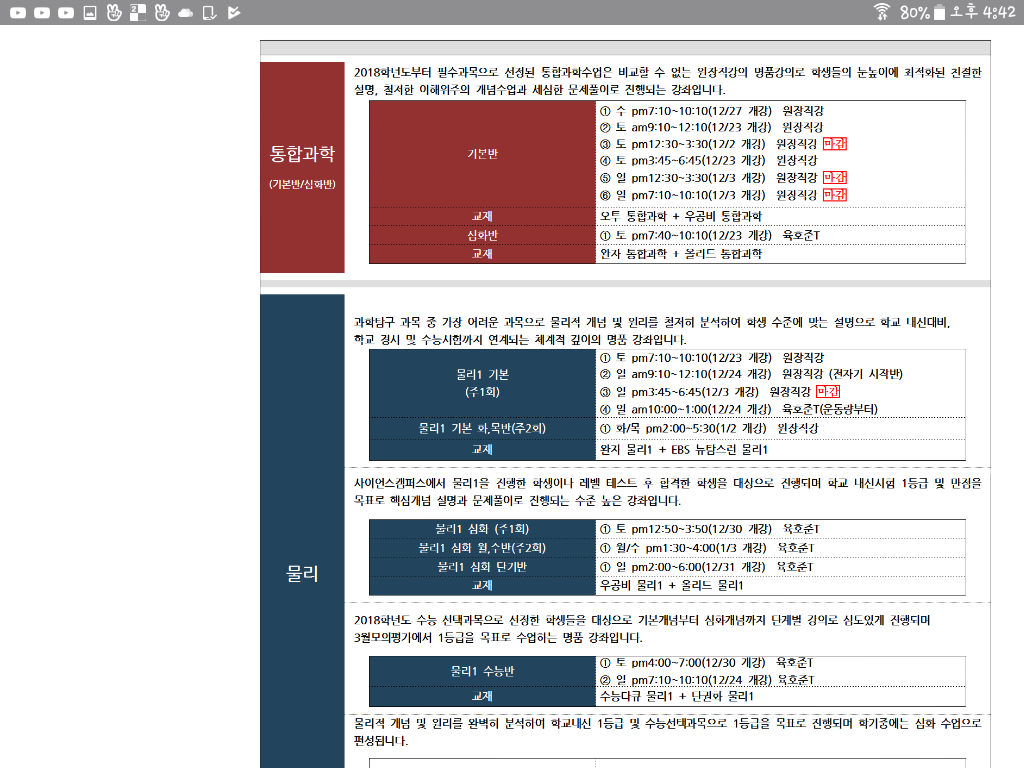Viewport: 1024px width, 768px height.
Task: Tap the red 통합과학 section header
Action: point(302,166)
